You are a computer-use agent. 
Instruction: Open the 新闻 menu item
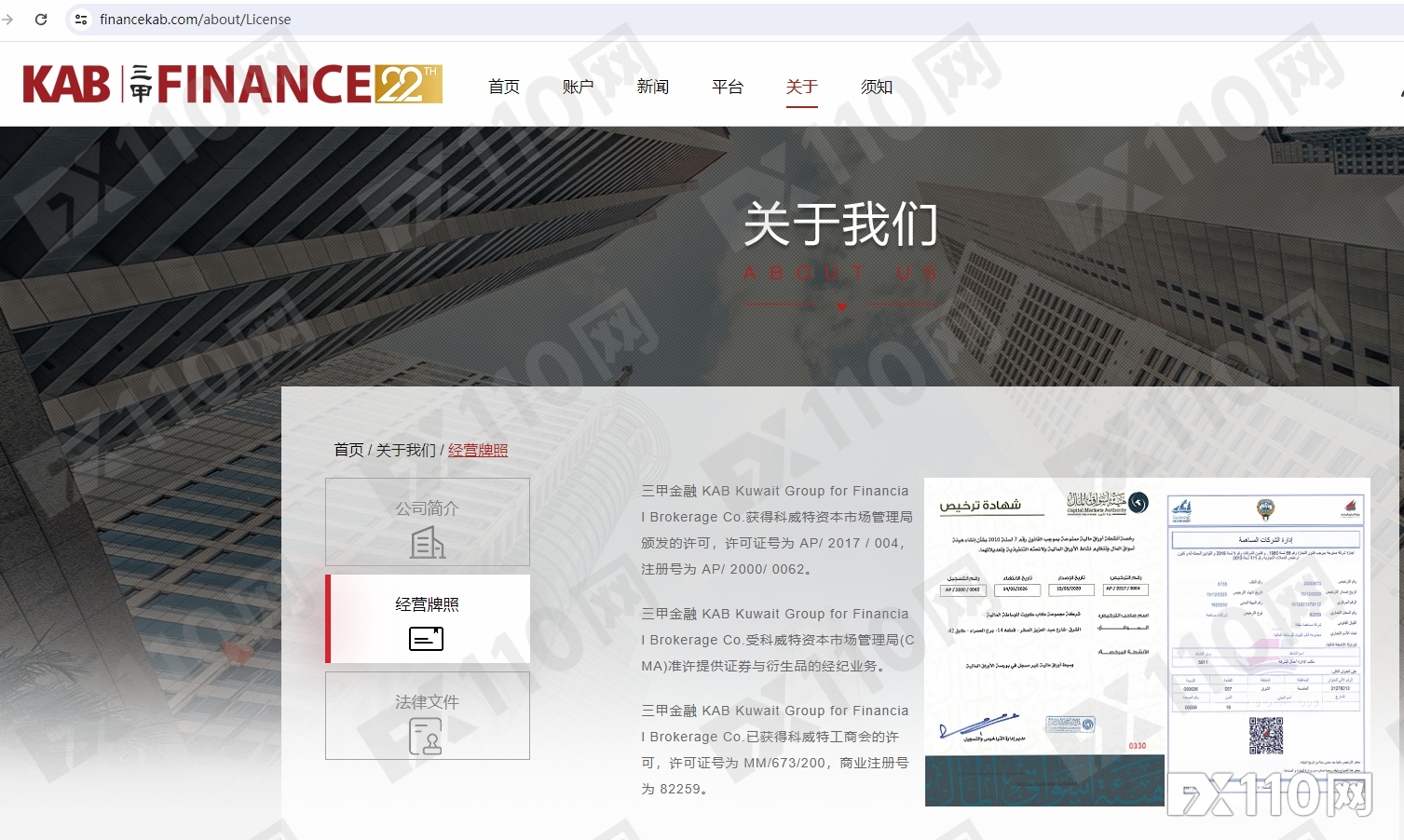click(x=653, y=87)
